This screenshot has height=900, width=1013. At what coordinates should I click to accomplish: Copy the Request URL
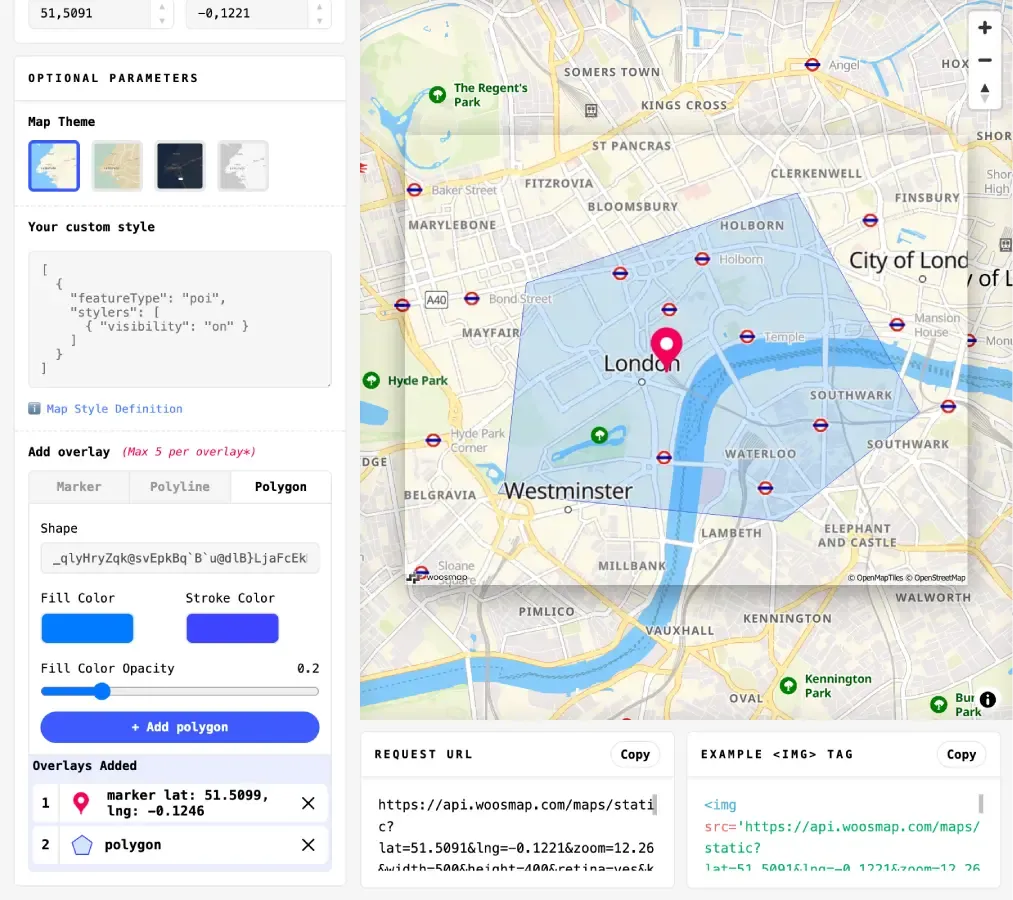(x=634, y=755)
